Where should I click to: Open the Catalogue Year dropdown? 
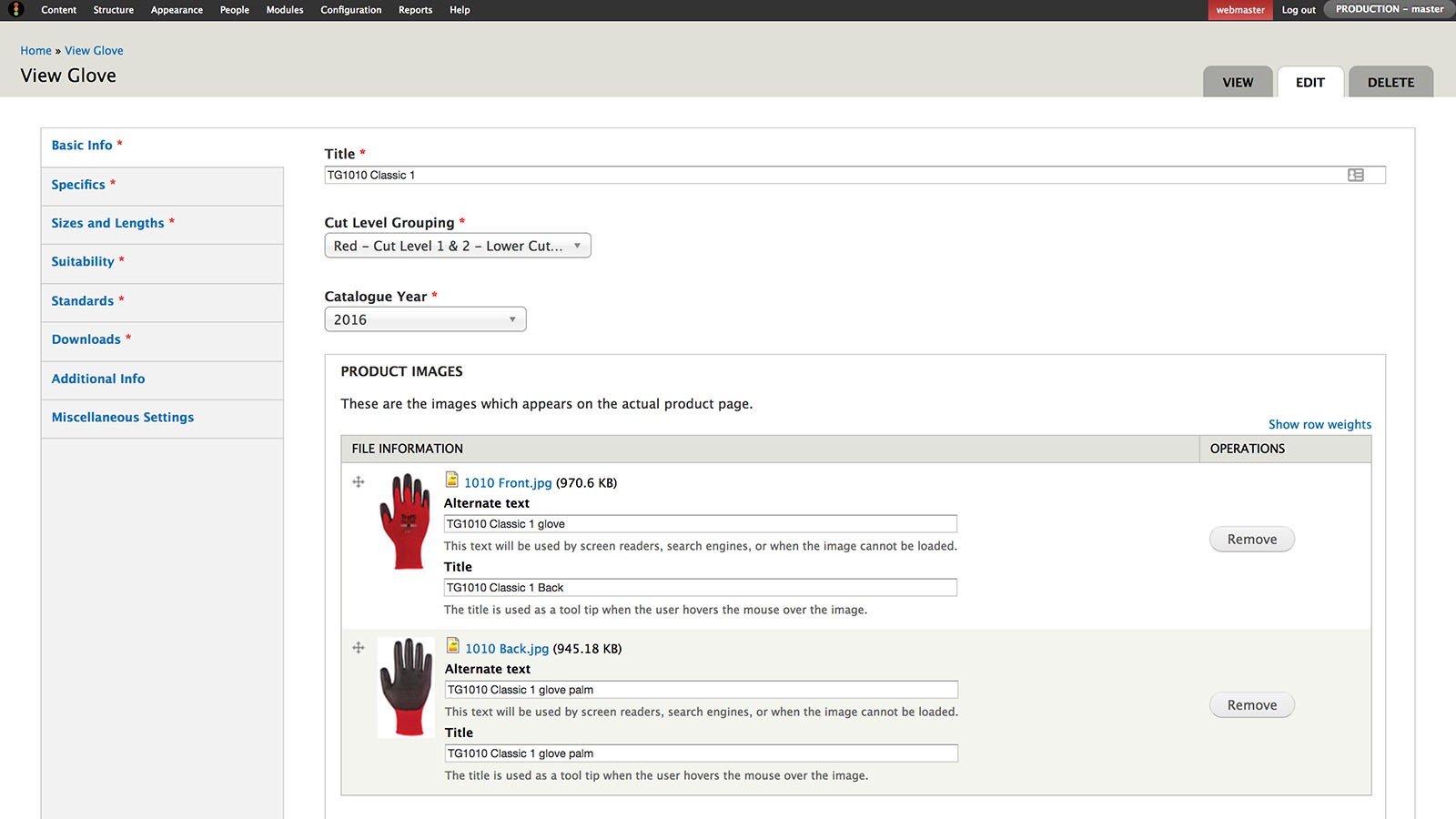(425, 319)
